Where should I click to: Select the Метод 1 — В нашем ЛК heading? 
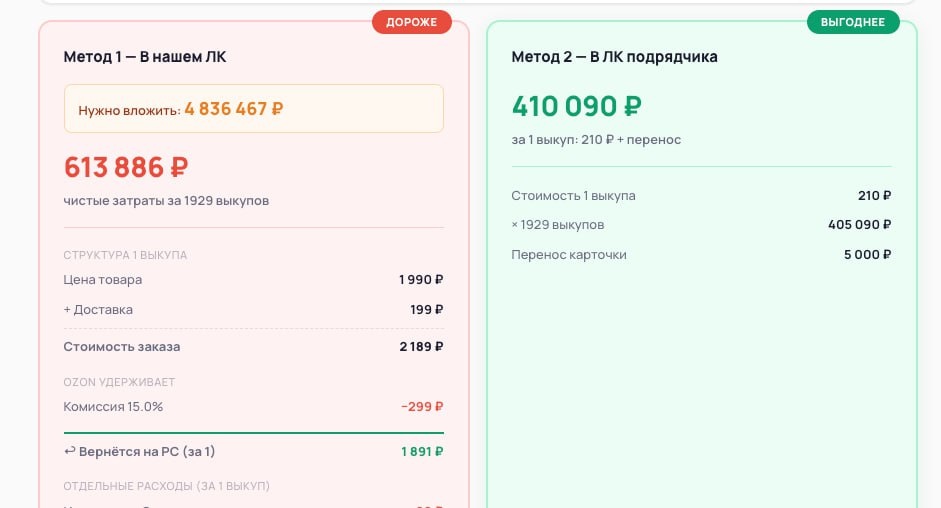(145, 57)
